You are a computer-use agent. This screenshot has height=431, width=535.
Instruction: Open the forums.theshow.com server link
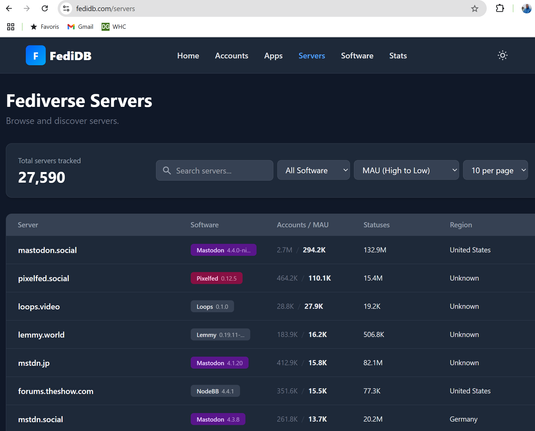(56, 391)
